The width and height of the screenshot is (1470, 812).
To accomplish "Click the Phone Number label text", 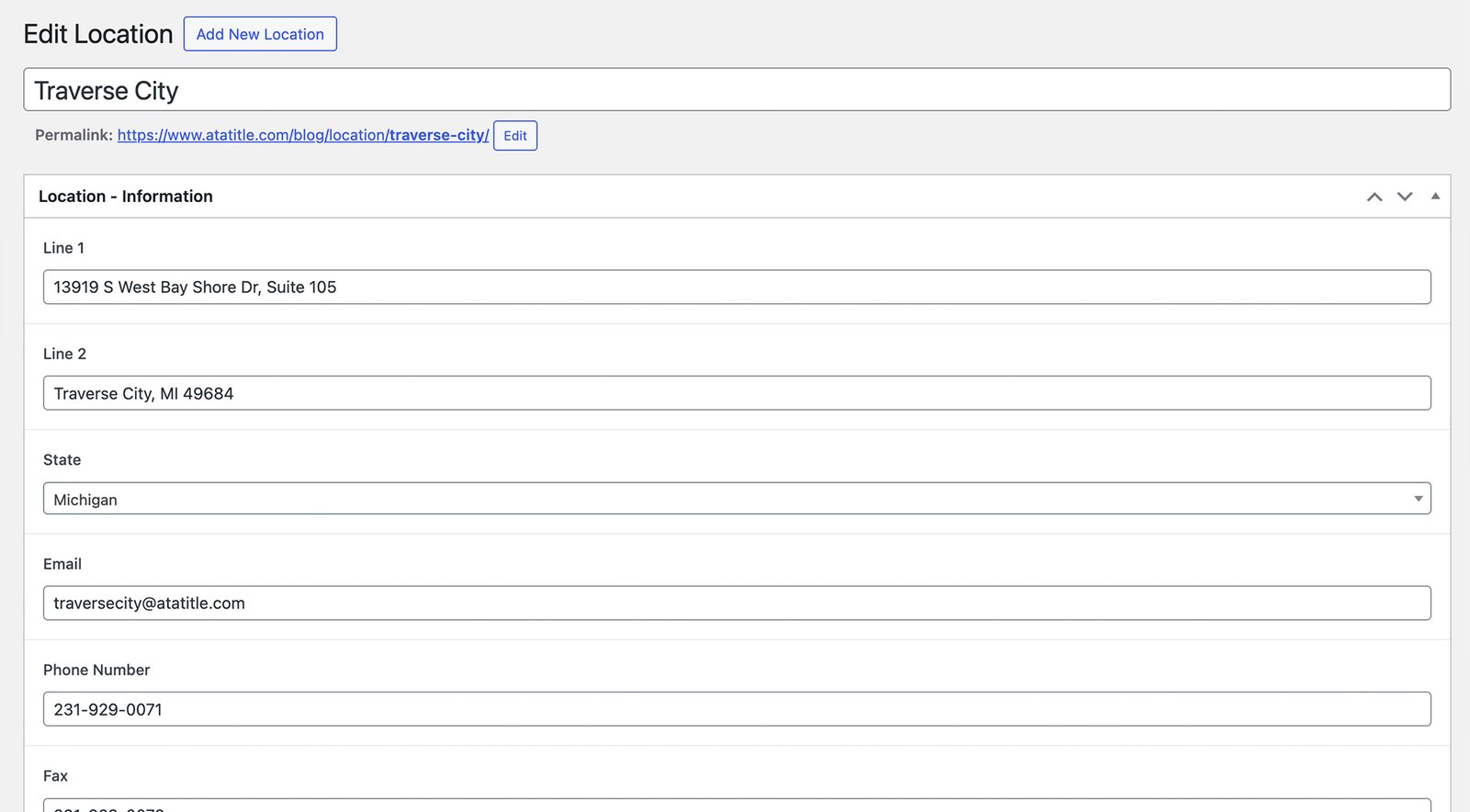I will click(96, 671).
